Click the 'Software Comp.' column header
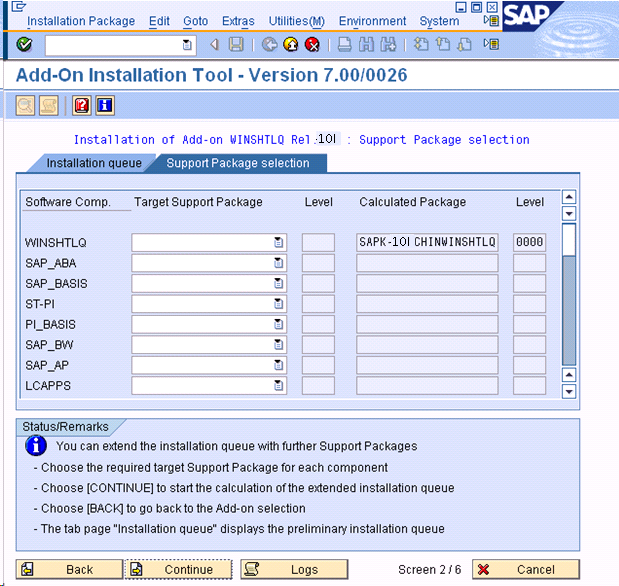Screen dimensions: 619x586 [68, 202]
